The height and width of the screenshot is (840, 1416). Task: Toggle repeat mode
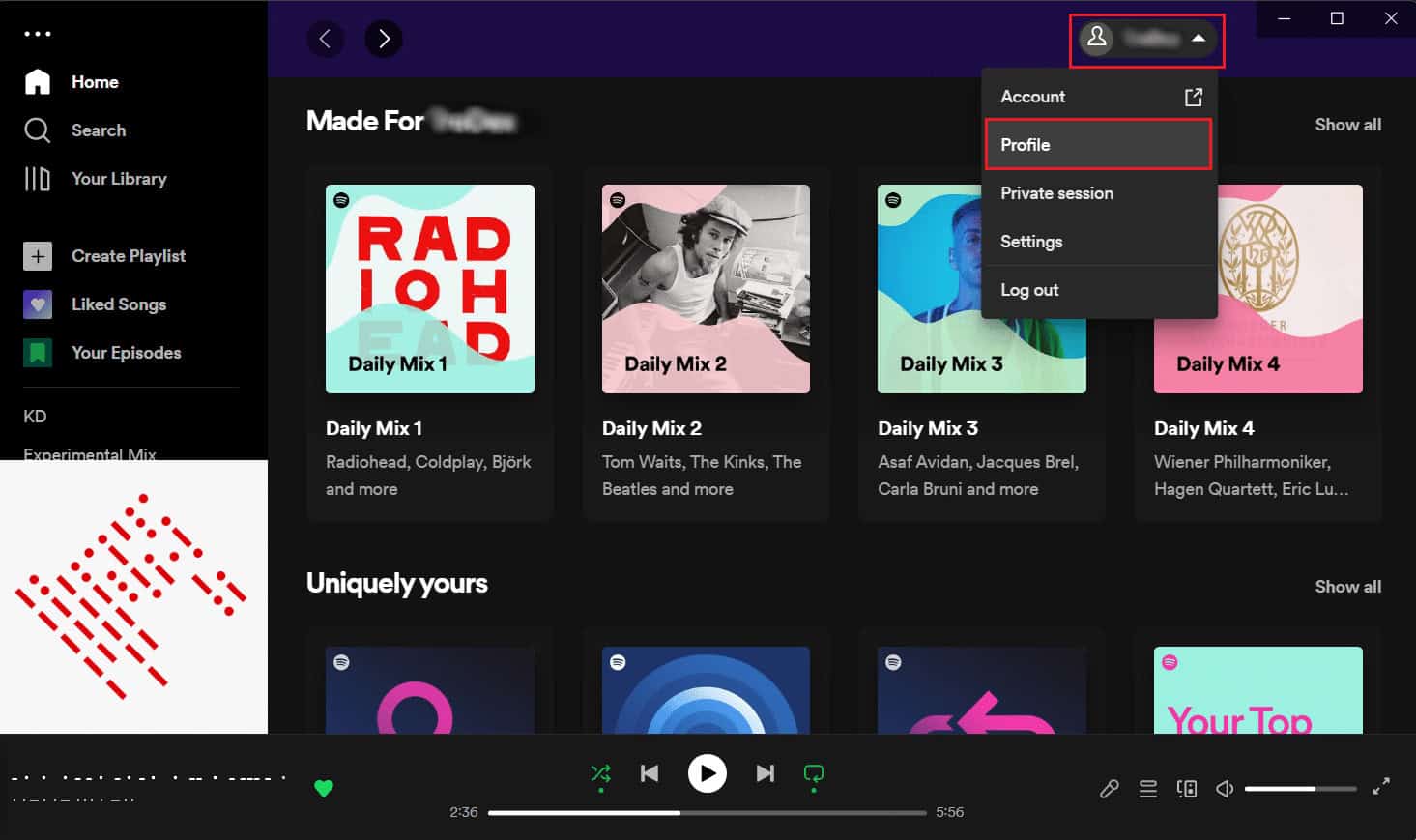pos(814,773)
